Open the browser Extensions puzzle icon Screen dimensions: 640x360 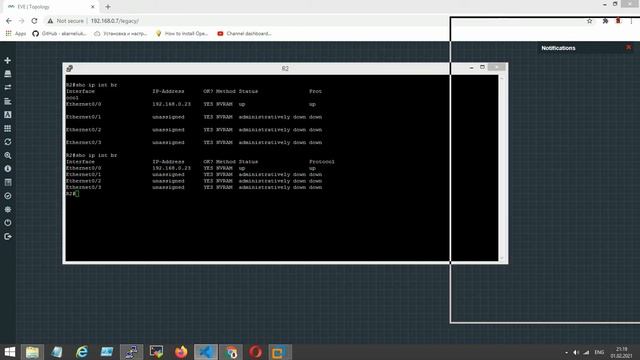[x=605, y=21]
